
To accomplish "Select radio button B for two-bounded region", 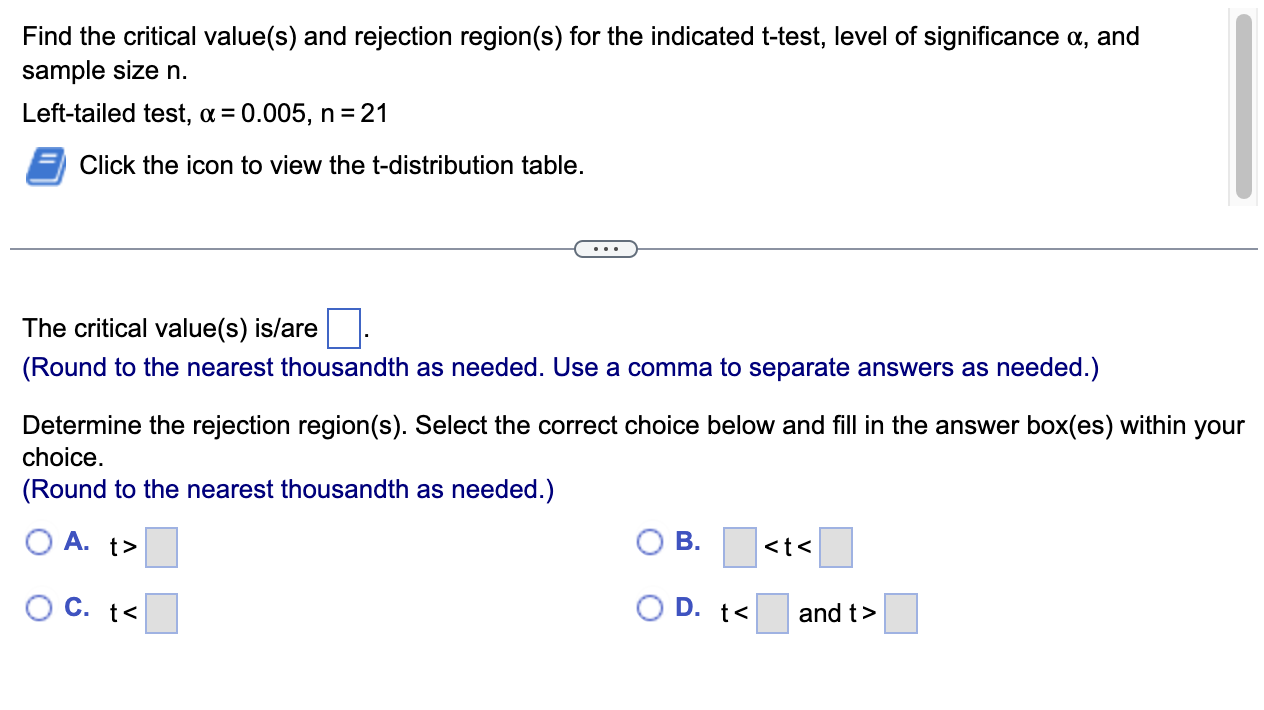I will tap(649, 541).
